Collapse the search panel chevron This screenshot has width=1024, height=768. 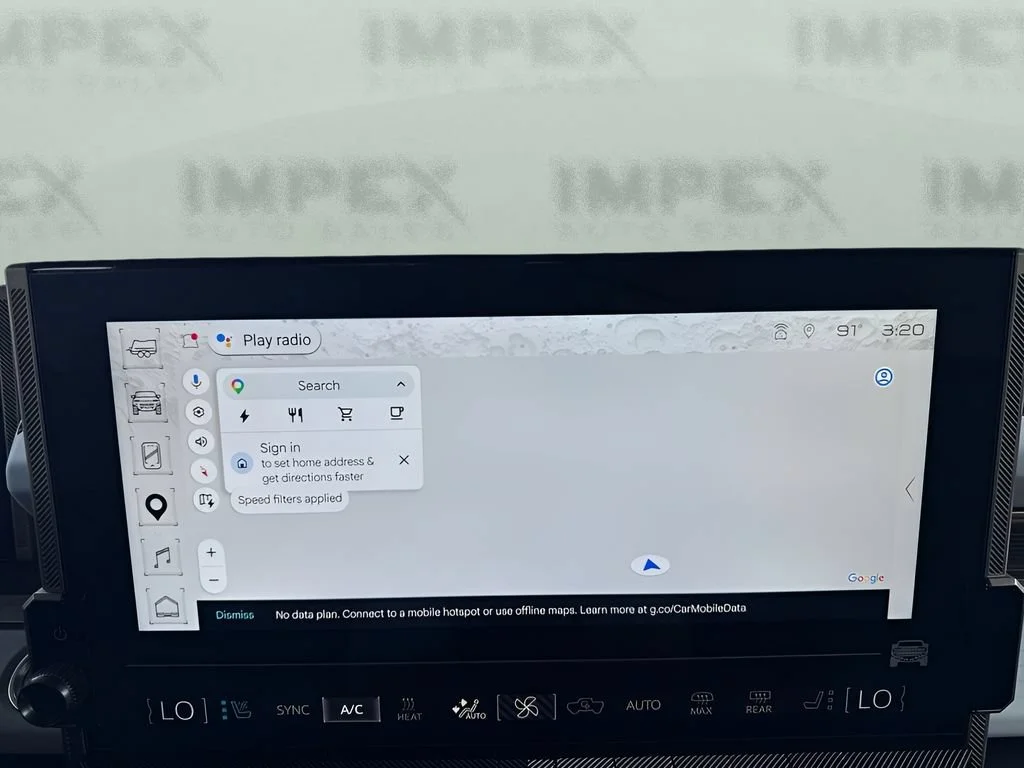click(x=401, y=384)
